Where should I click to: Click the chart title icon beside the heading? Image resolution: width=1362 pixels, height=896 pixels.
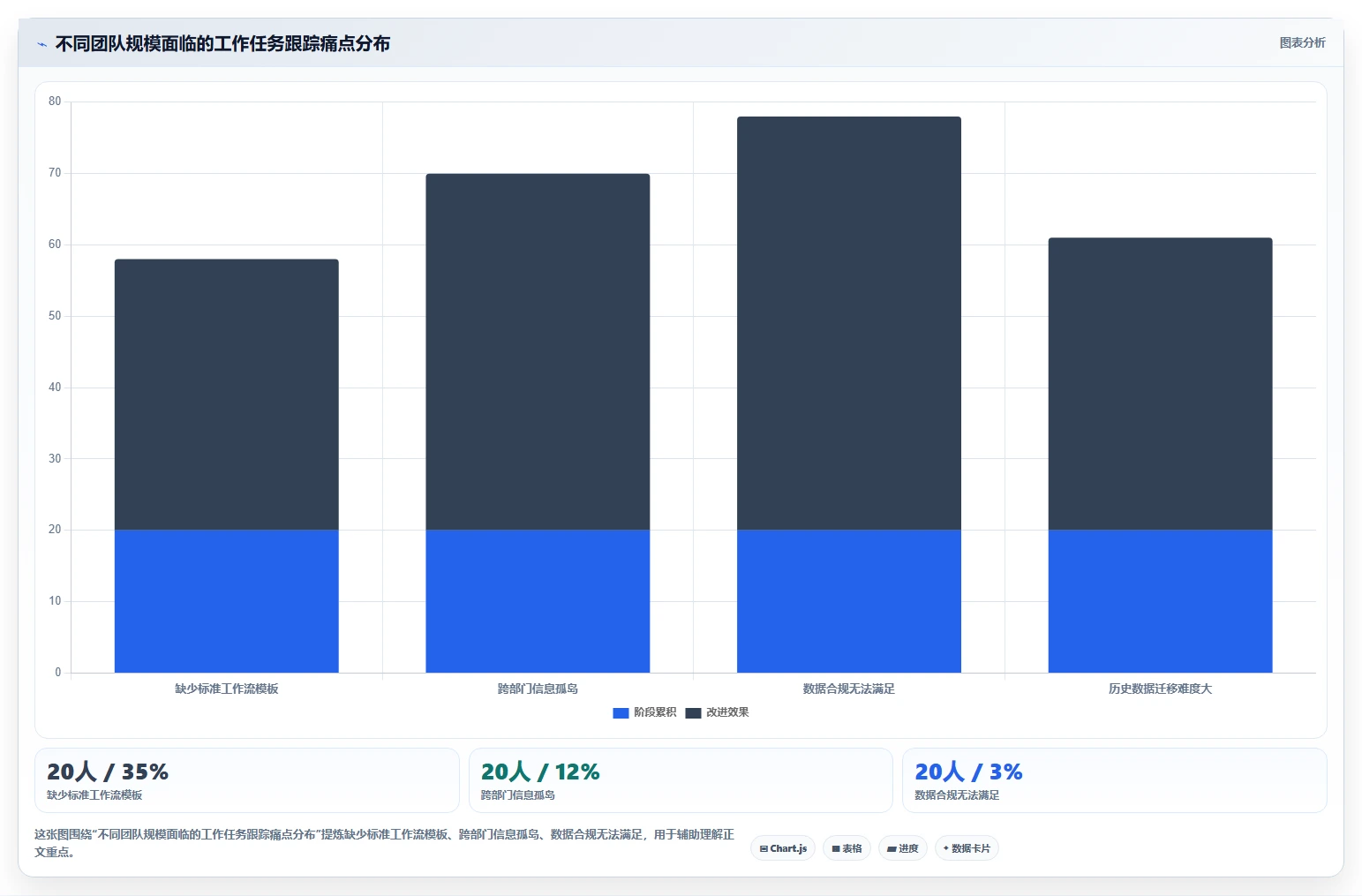tap(41, 44)
